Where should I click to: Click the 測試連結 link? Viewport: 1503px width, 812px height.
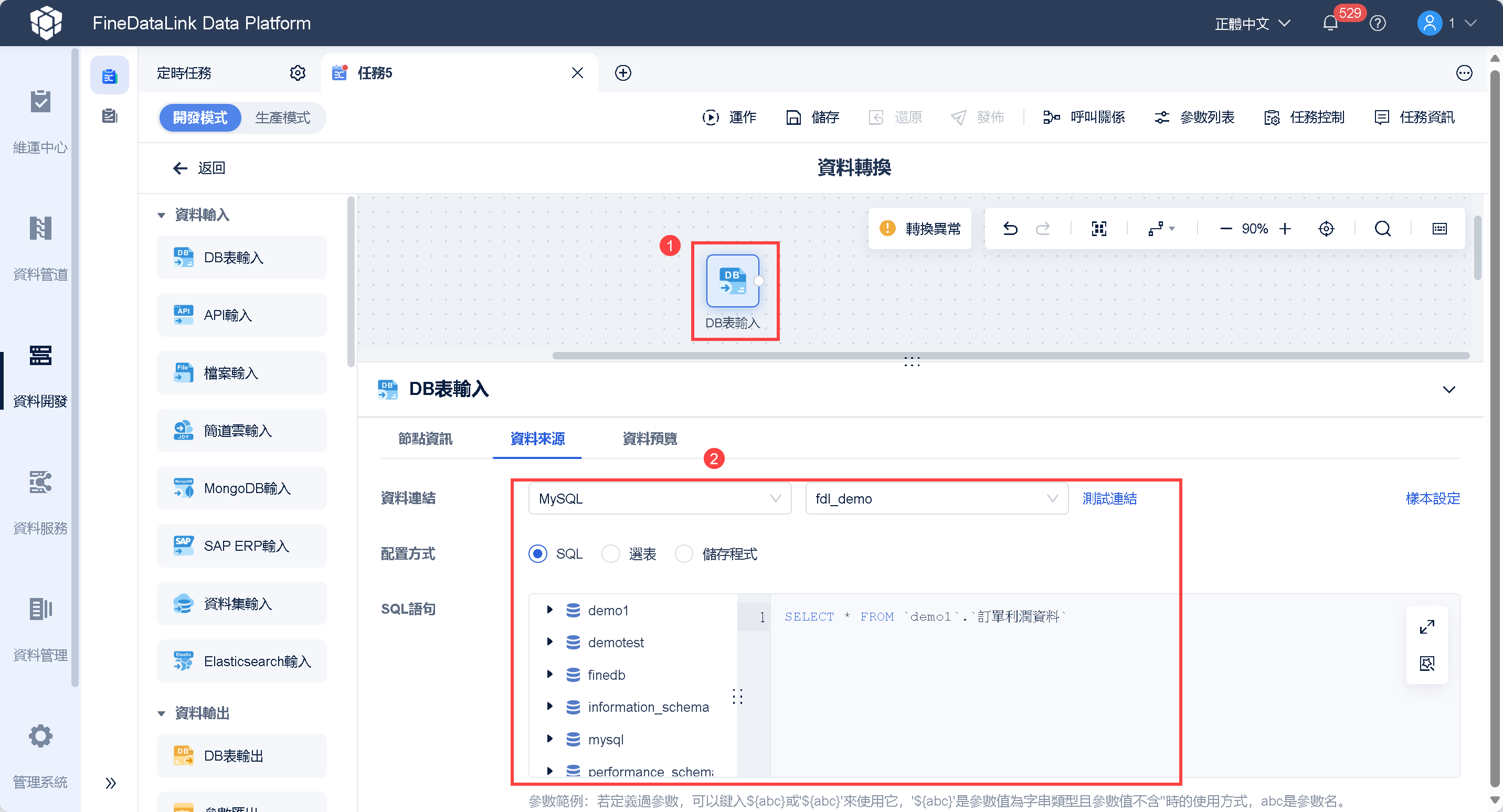click(1109, 499)
